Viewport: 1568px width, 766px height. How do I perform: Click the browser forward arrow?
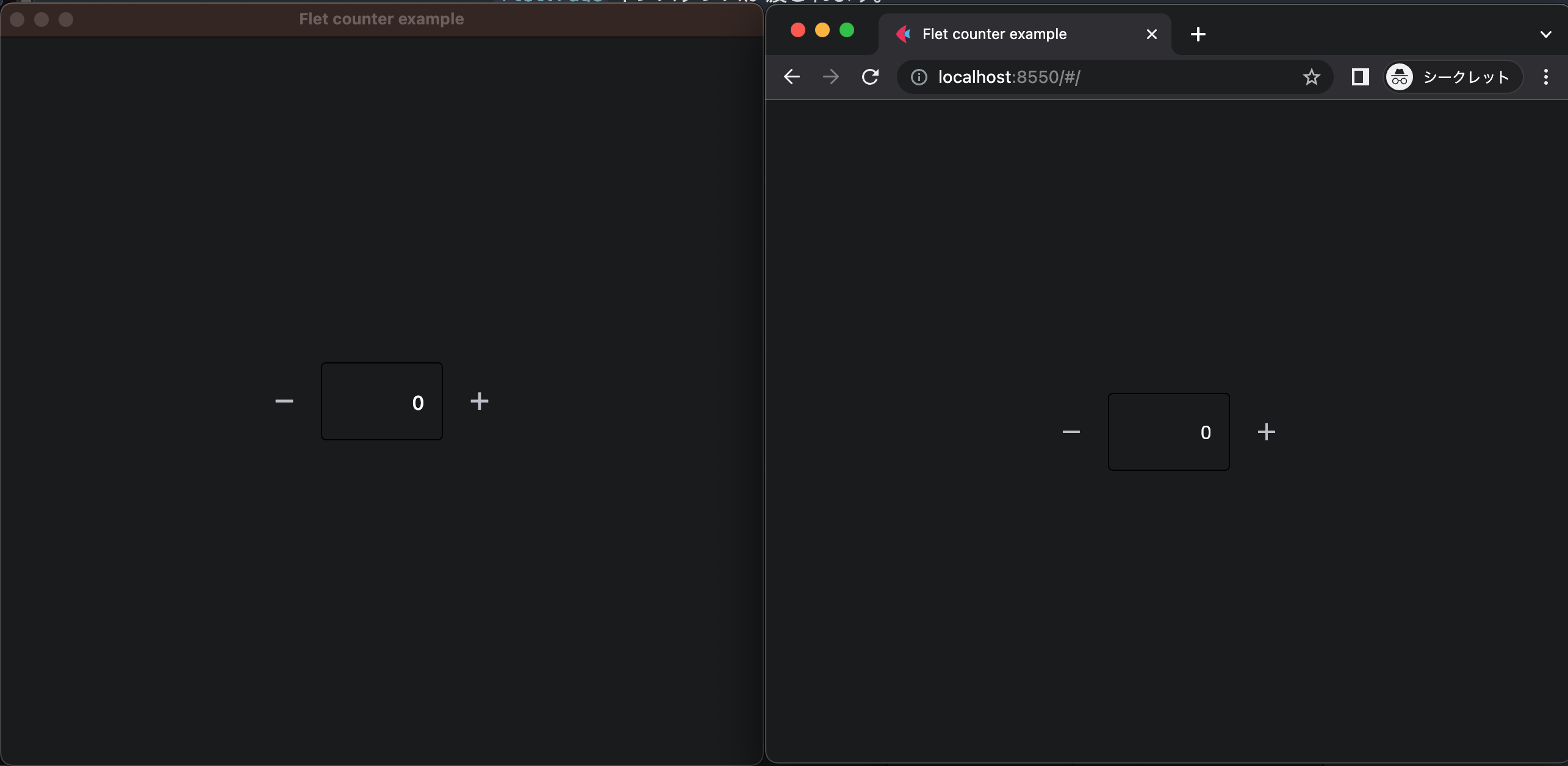click(x=831, y=77)
